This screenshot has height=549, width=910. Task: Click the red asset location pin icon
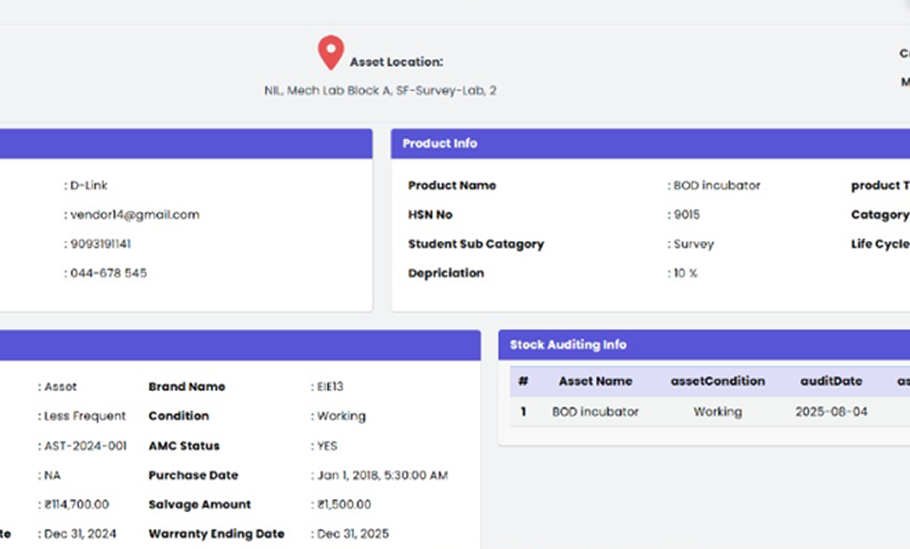click(330, 52)
